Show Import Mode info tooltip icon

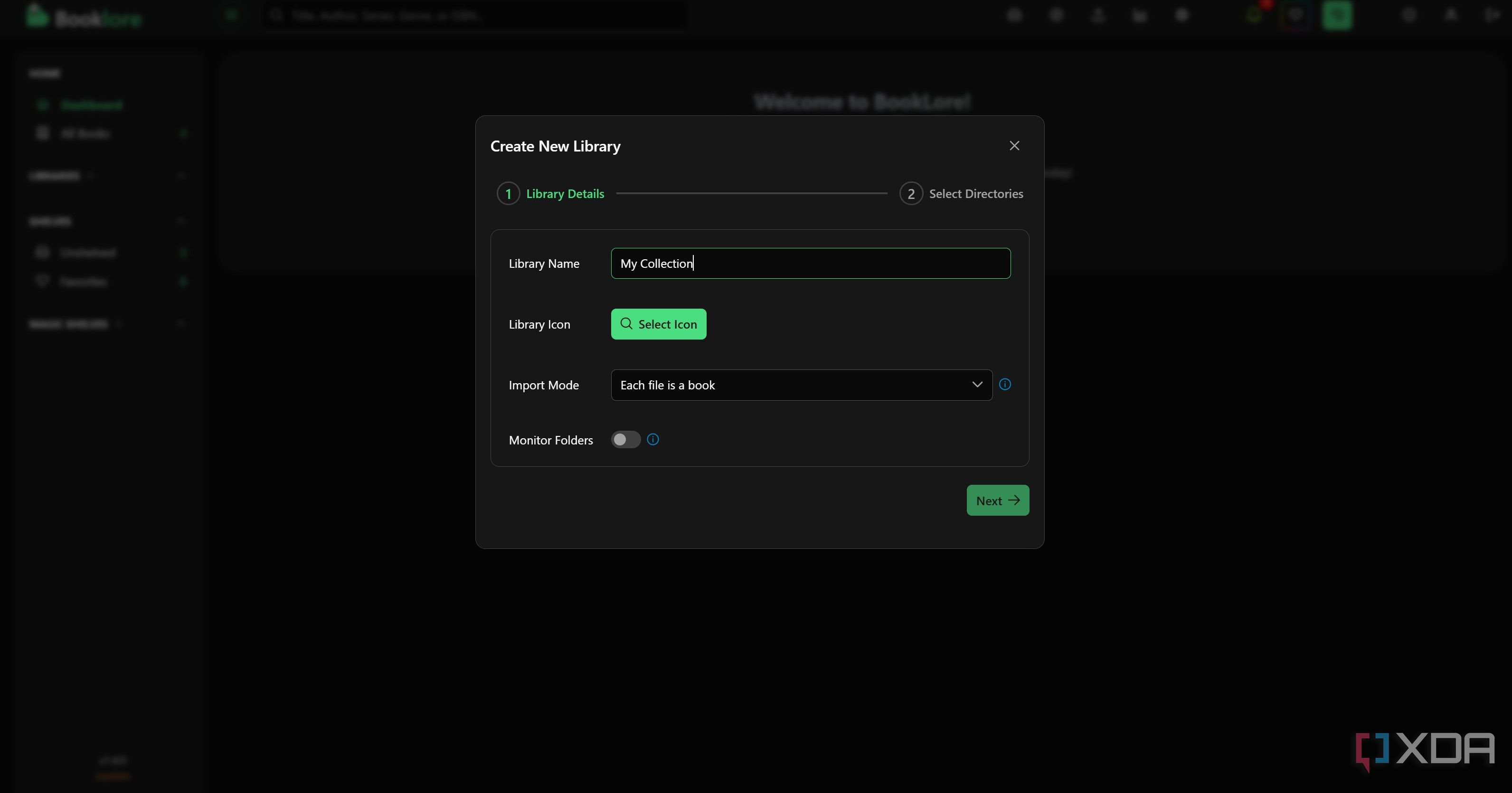(x=1005, y=385)
